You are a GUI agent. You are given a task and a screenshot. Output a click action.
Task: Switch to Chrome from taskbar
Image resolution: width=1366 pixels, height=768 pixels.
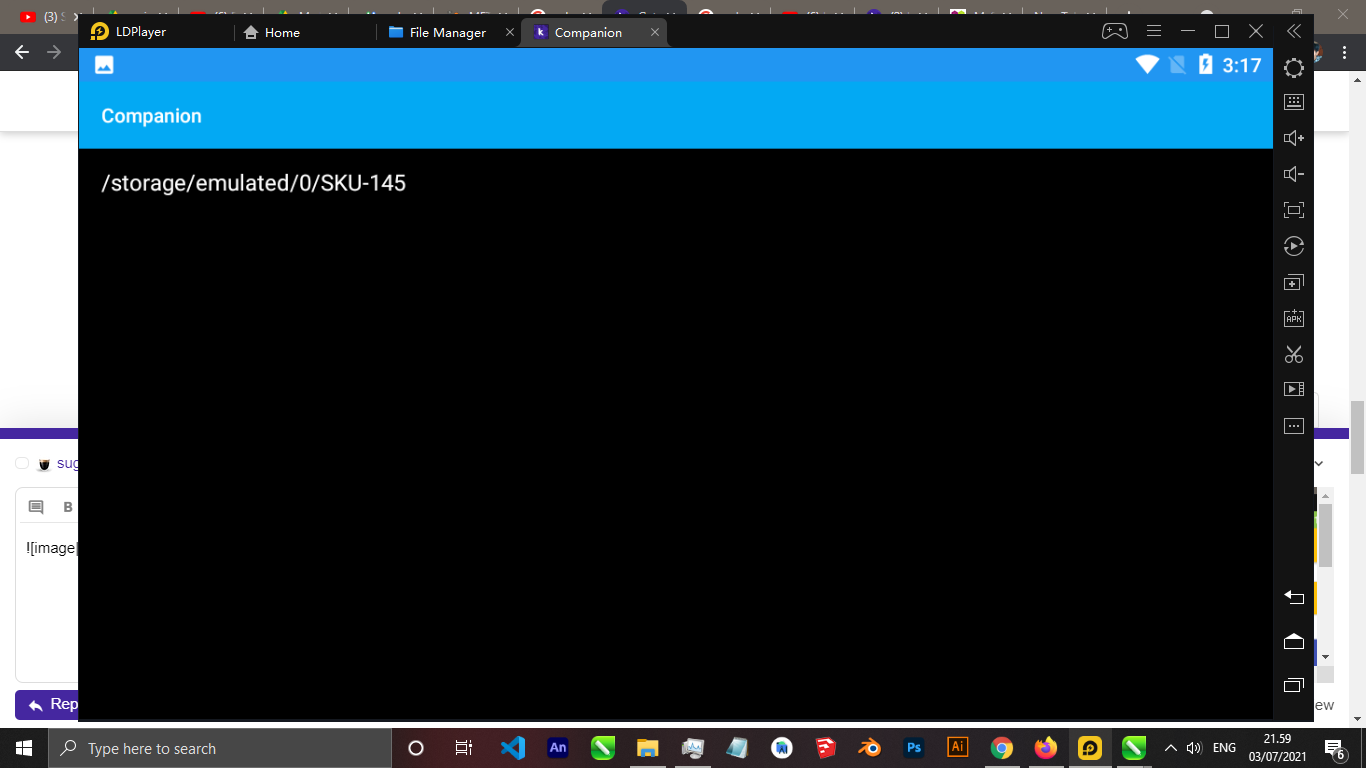(1001, 748)
